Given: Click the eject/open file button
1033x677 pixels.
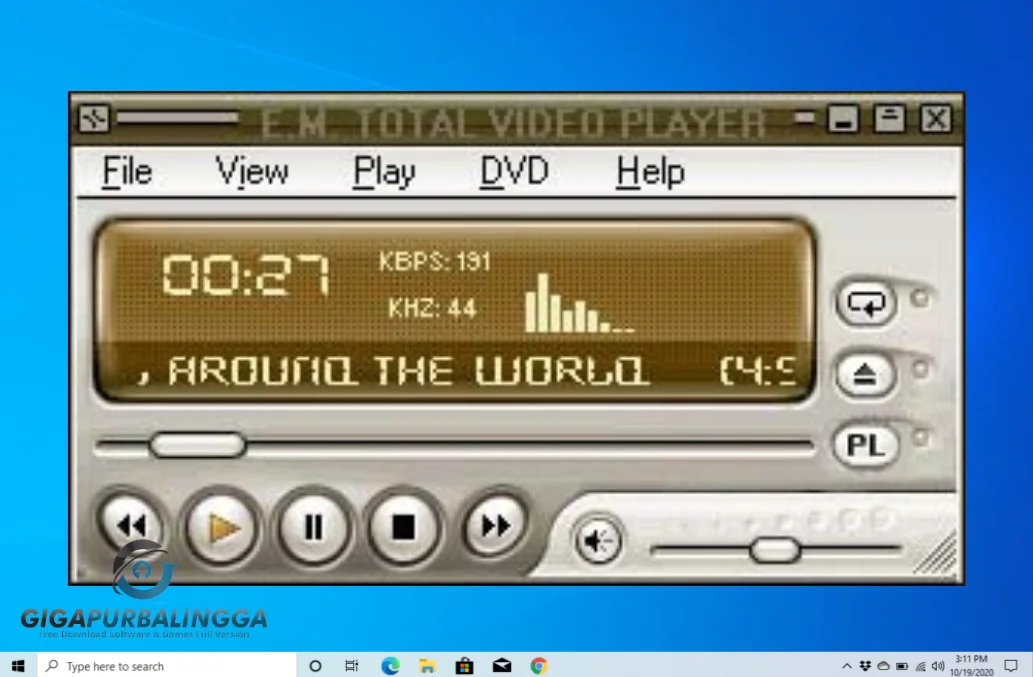Looking at the screenshot, I should click(866, 375).
